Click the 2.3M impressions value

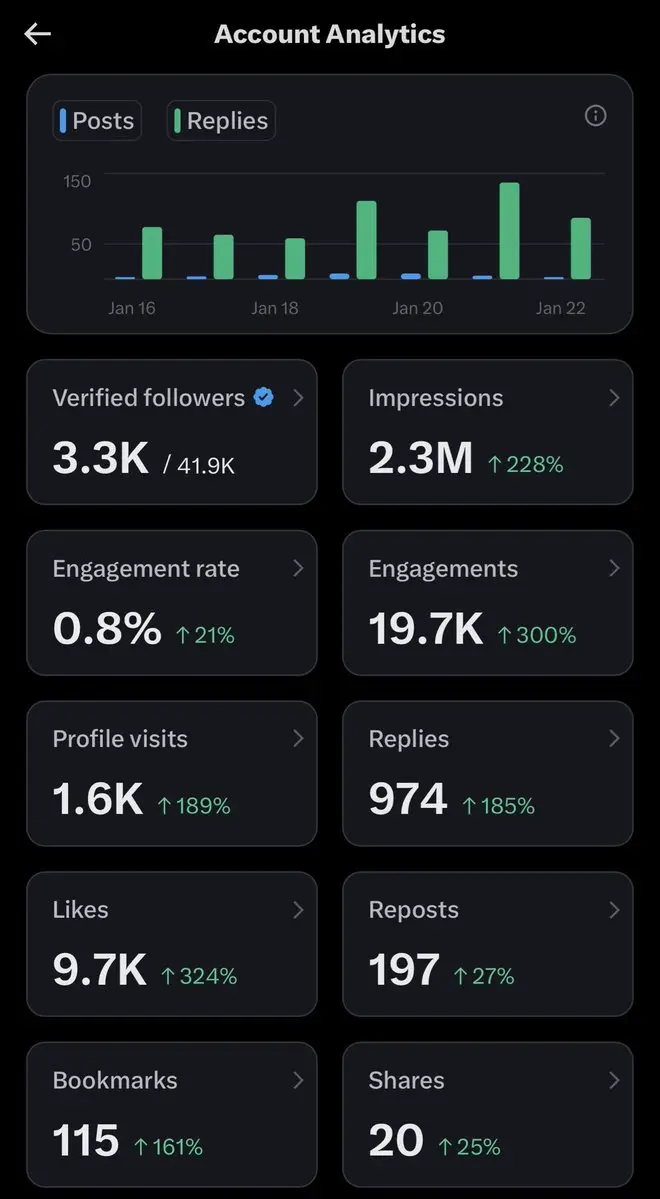click(x=420, y=458)
